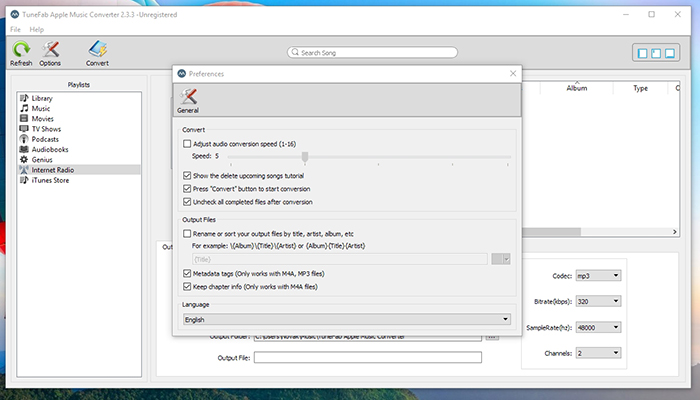Select the rightmost layout view icon
Viewport: 700px width, 400px height.
pyautogui.click(x=670, y=53)
